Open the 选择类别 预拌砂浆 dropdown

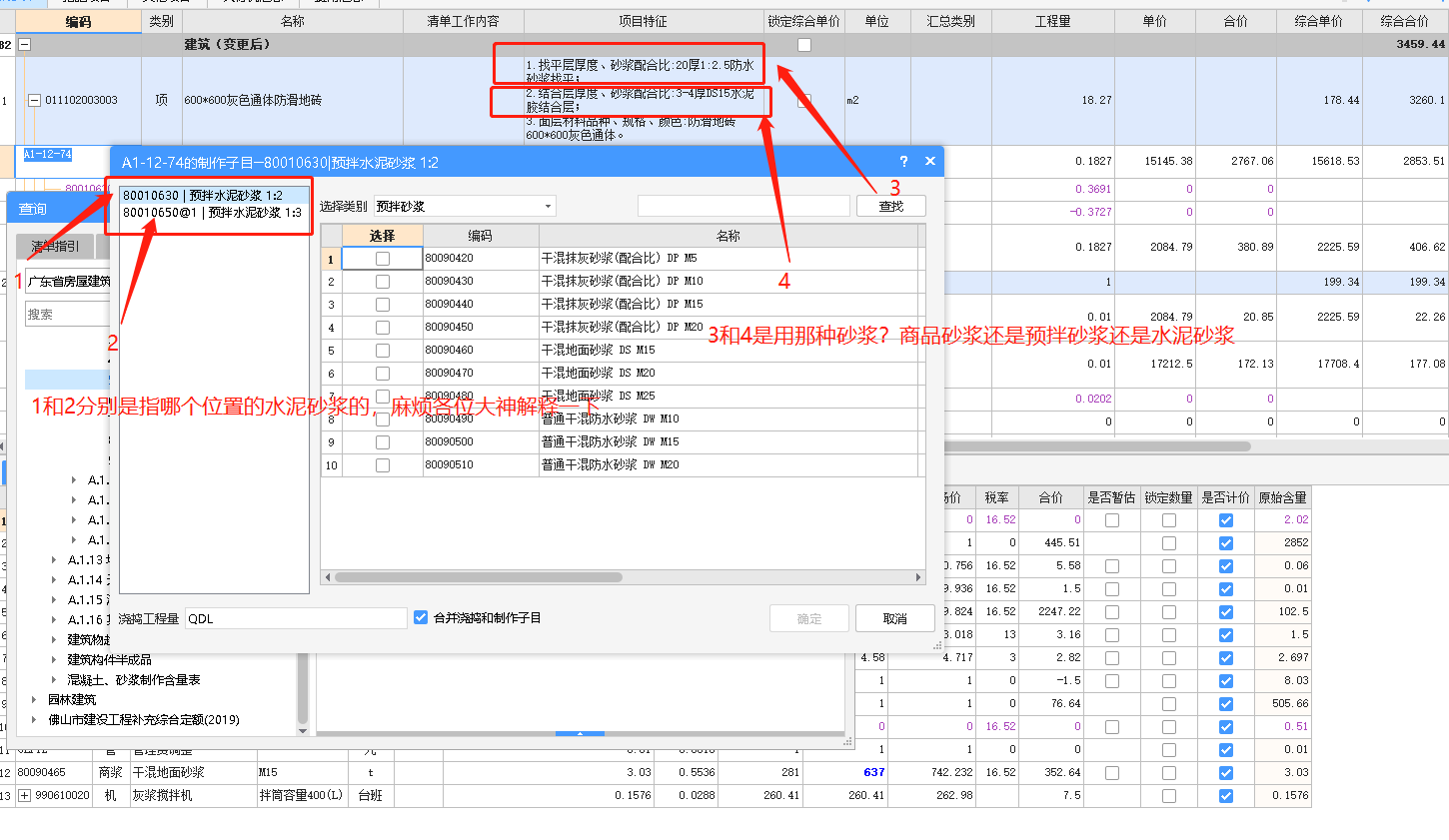pyautogui.click(x=548, y=207)
